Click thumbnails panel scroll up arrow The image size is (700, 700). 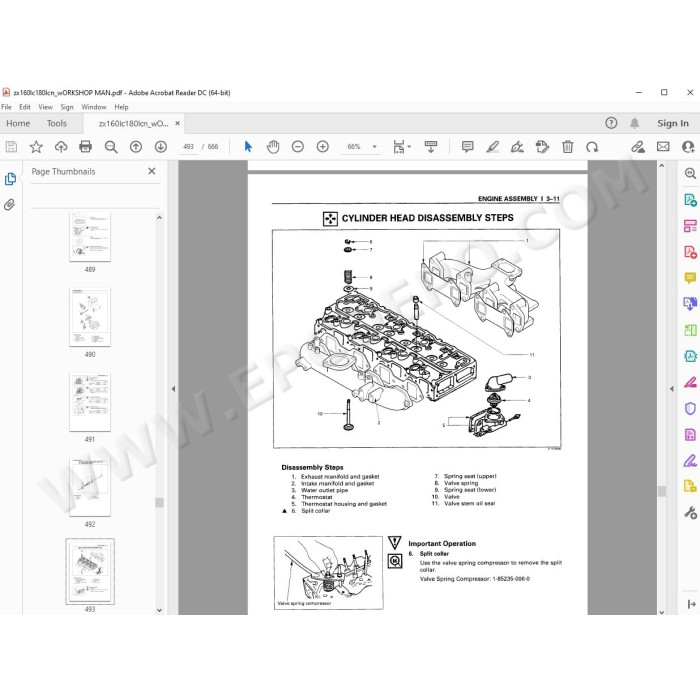click(x=159, y=218)
